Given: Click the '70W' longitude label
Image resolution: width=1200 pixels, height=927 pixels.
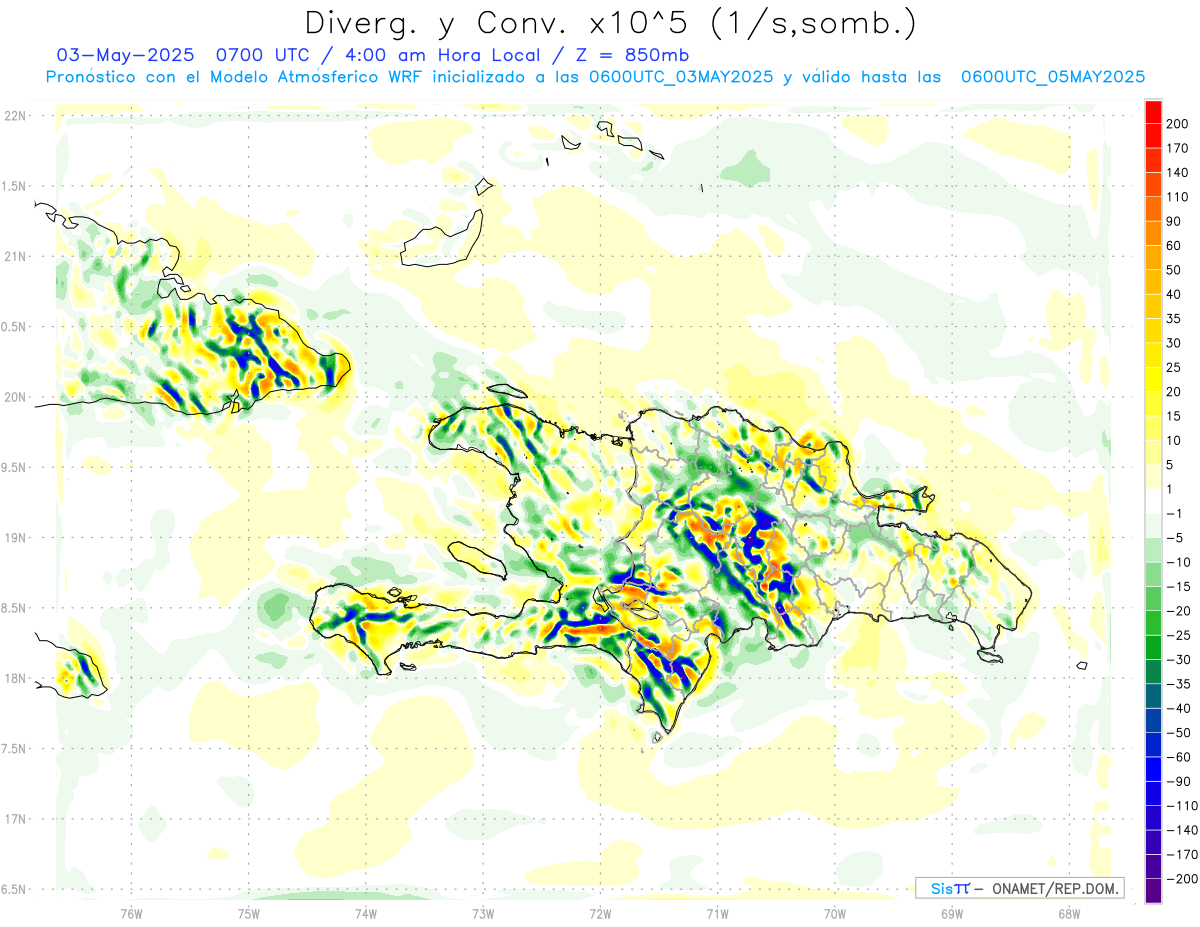Looking at the screenshot, I should coord(835,913).
